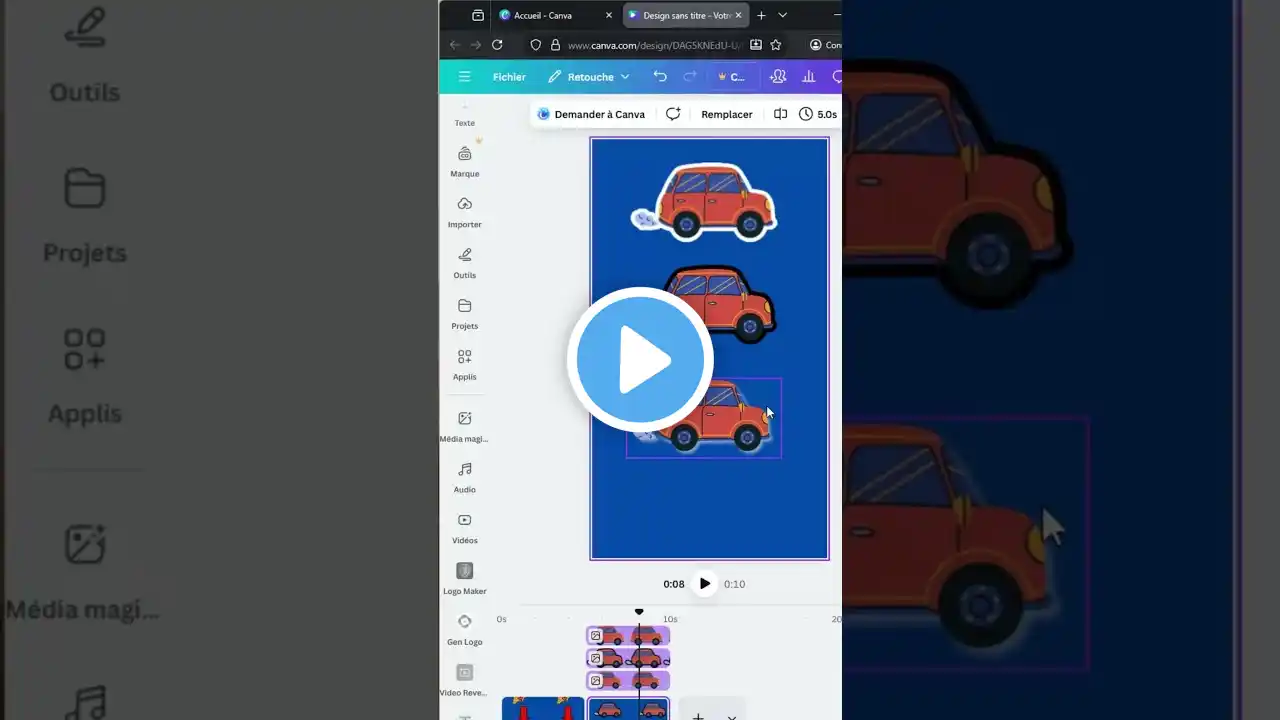This screenshot has height=720, width=1280.
Task: Select the Outils drawing tools icon
Action: click(464, 261)
